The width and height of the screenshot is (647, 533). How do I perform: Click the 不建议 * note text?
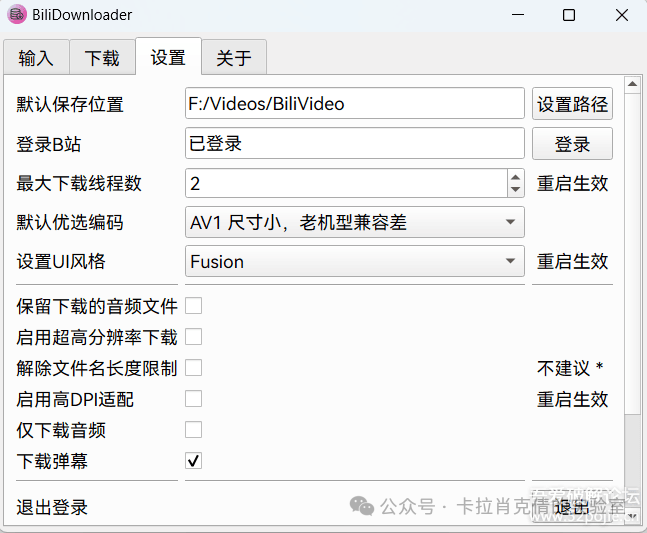[x=570, y=368]
